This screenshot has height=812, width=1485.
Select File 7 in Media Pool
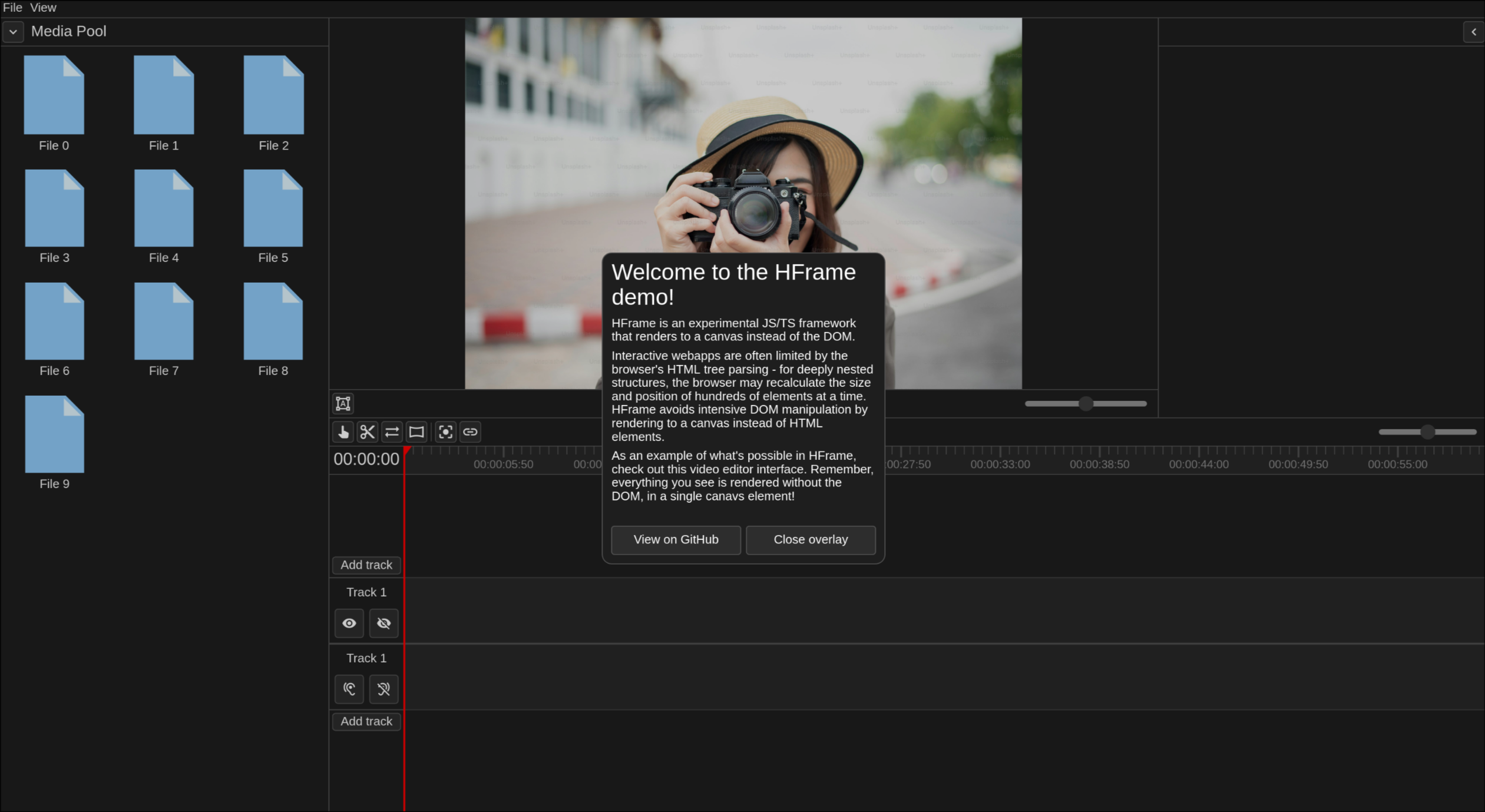click(x=164, y=321)
